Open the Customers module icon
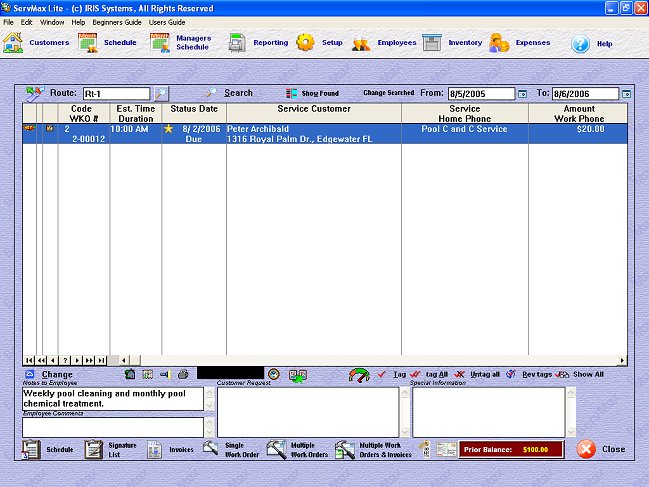 (x=13, y=42)
